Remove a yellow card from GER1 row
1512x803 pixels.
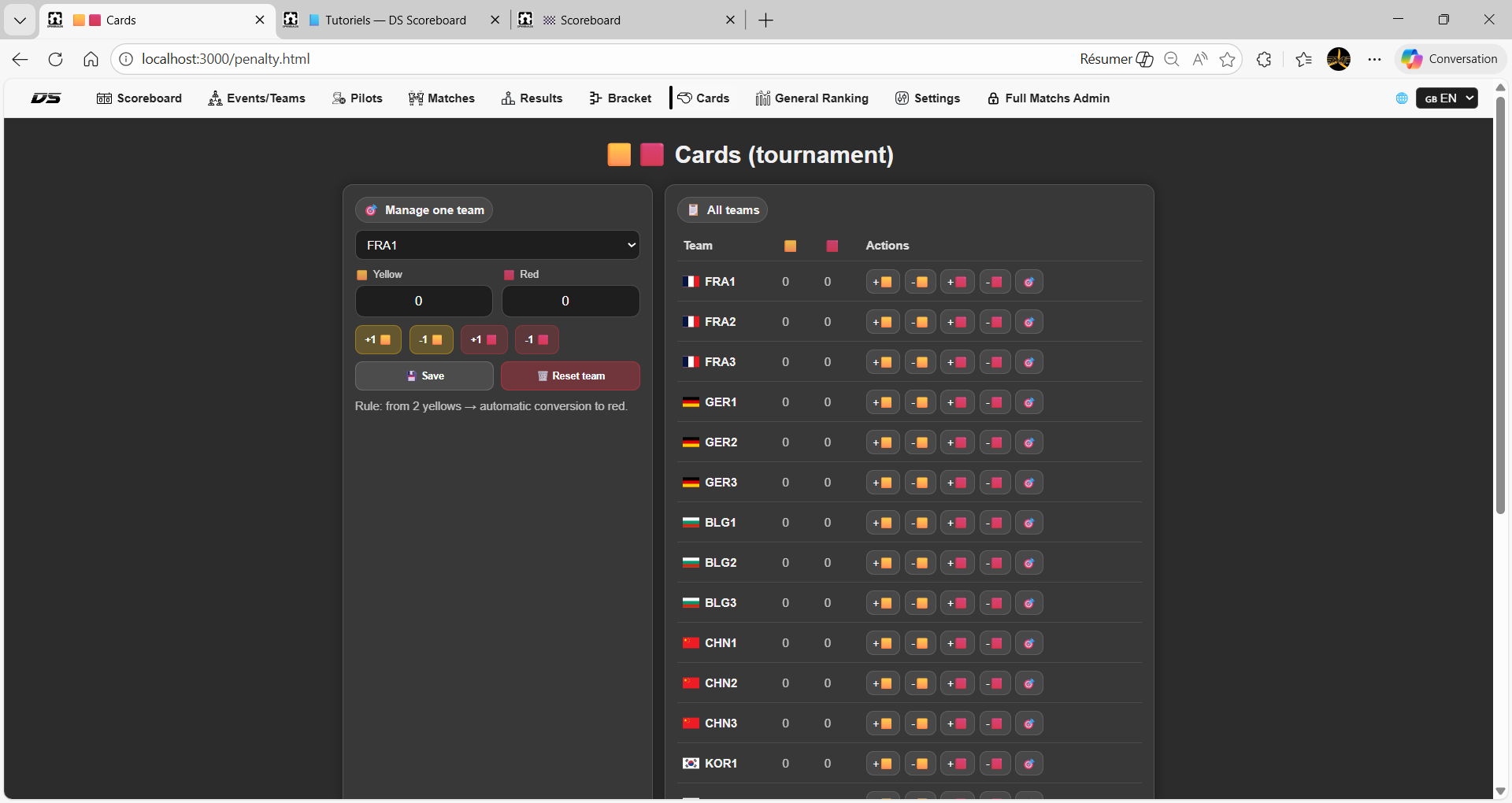[x=920, y=402]
